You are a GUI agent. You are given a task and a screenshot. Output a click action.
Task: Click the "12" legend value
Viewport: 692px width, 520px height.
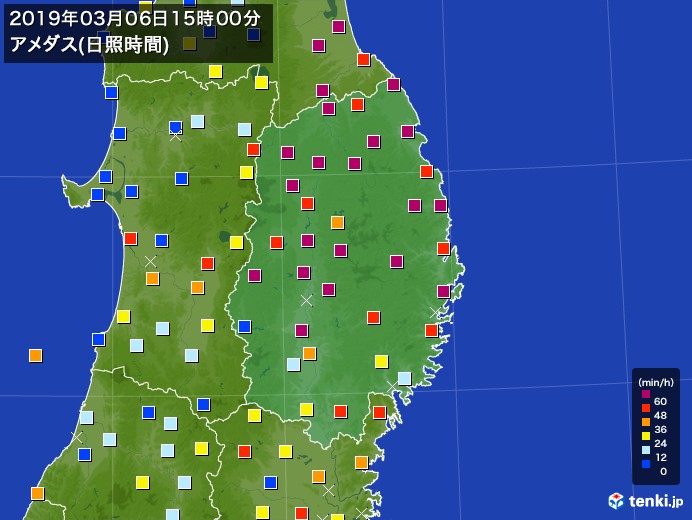click(660, 457)
